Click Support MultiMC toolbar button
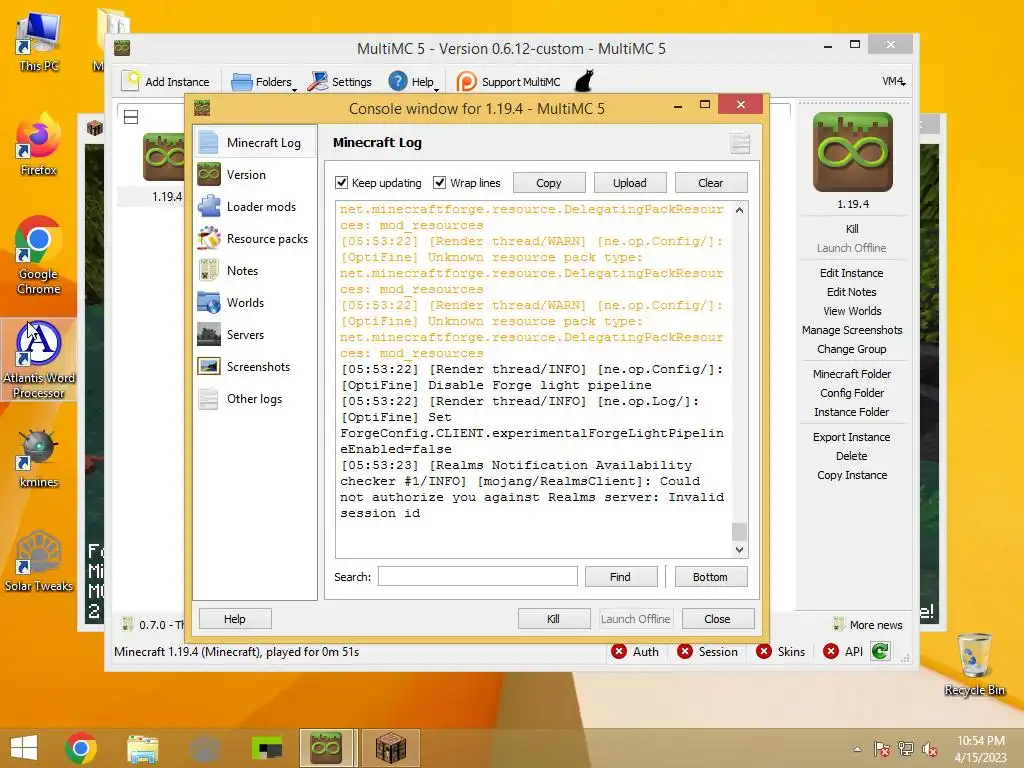The image size is (1024, 768). [x=509, y=82]
